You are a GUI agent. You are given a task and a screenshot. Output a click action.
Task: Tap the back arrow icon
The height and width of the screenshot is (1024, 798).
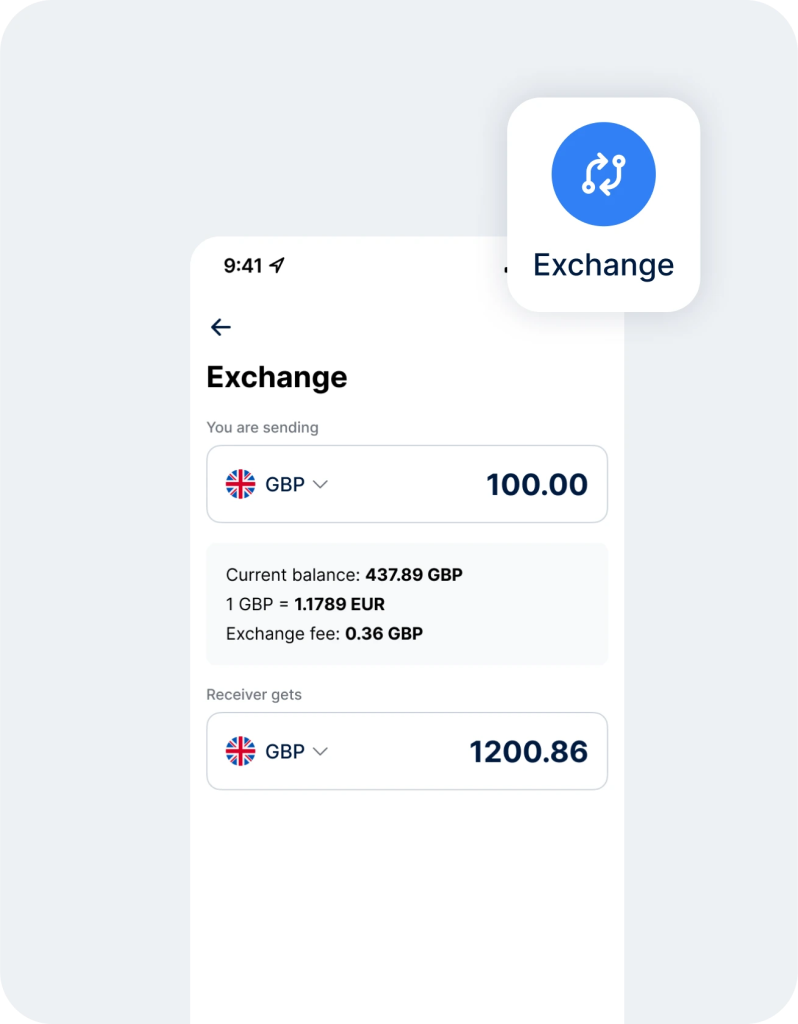(221, 327)
